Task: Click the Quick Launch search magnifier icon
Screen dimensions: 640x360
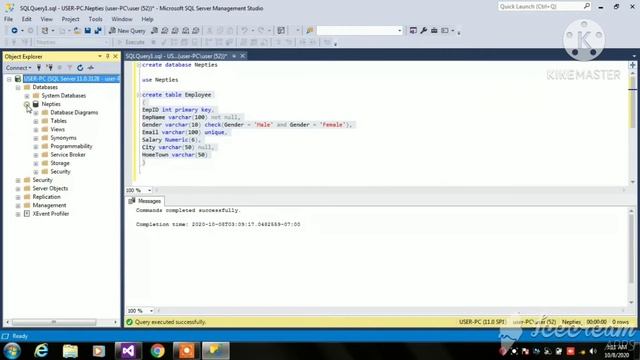Action: tap(587, 6)
